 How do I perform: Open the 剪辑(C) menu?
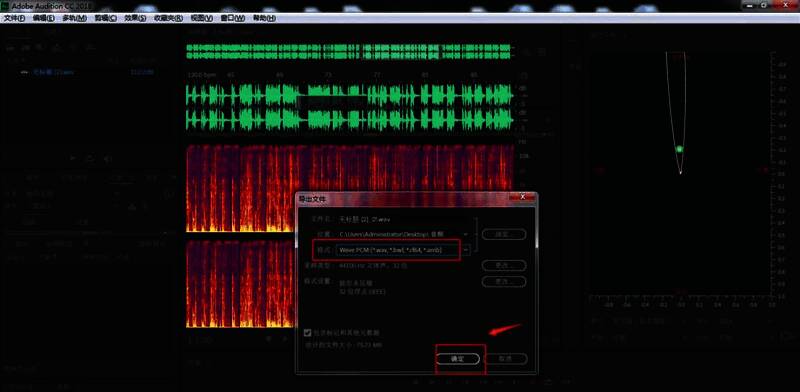pyautogui.click(x=106, y=18)
